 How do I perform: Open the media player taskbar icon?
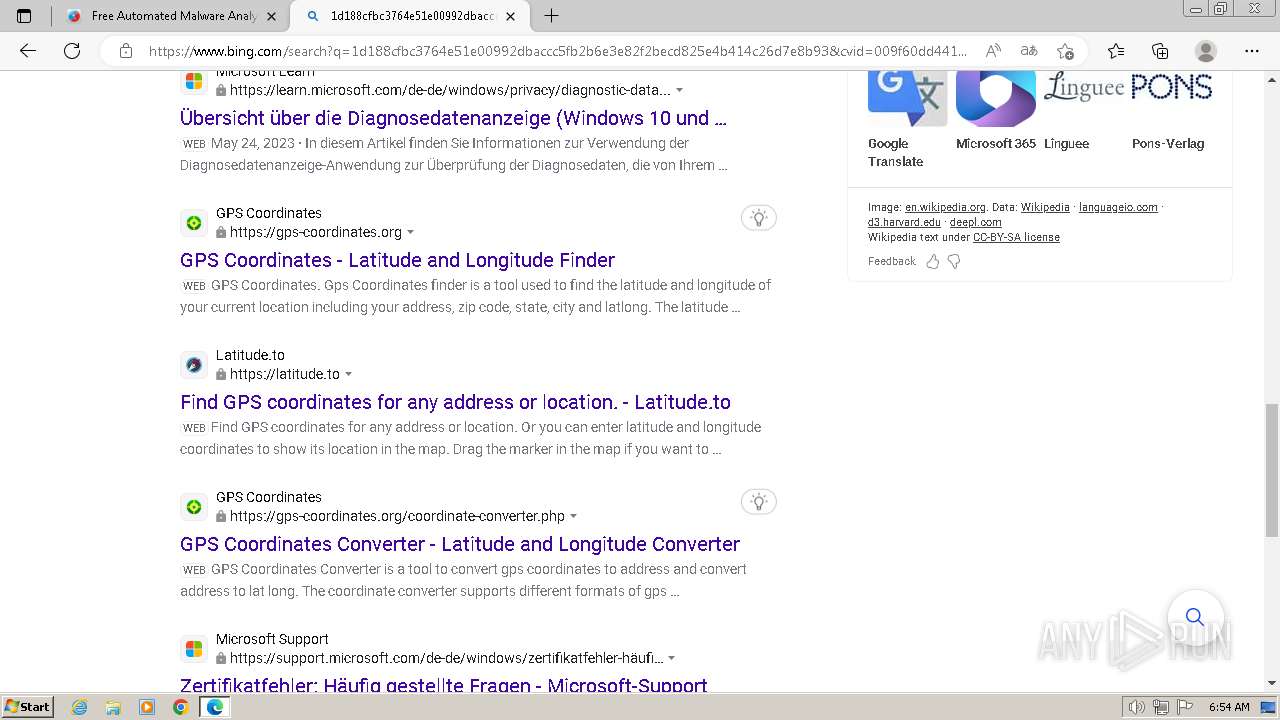147,707
